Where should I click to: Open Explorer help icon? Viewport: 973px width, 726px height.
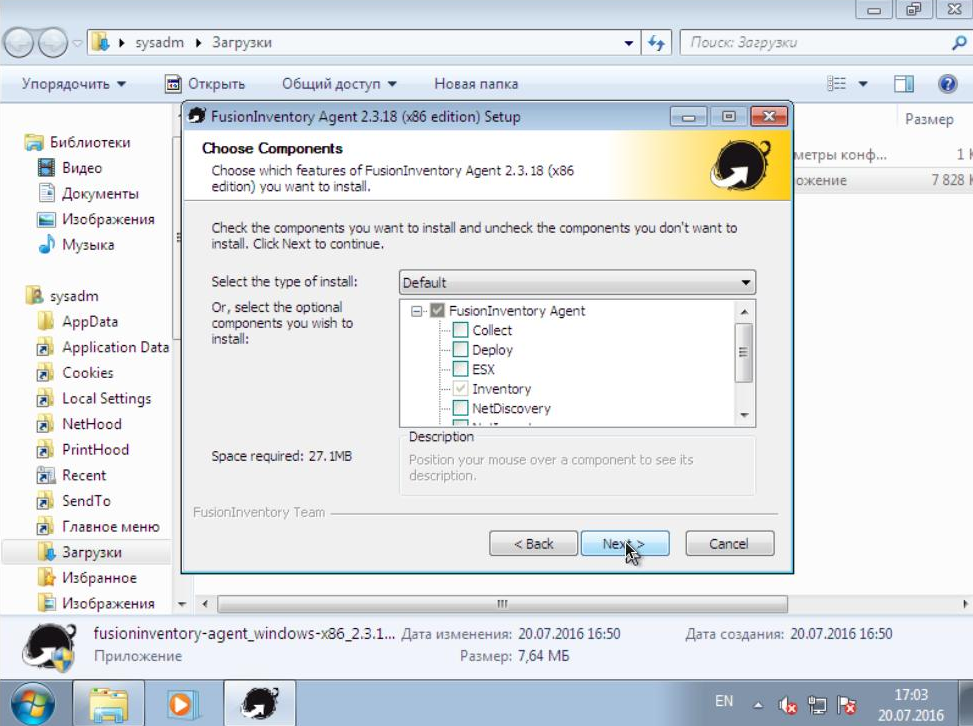(948, 83)
